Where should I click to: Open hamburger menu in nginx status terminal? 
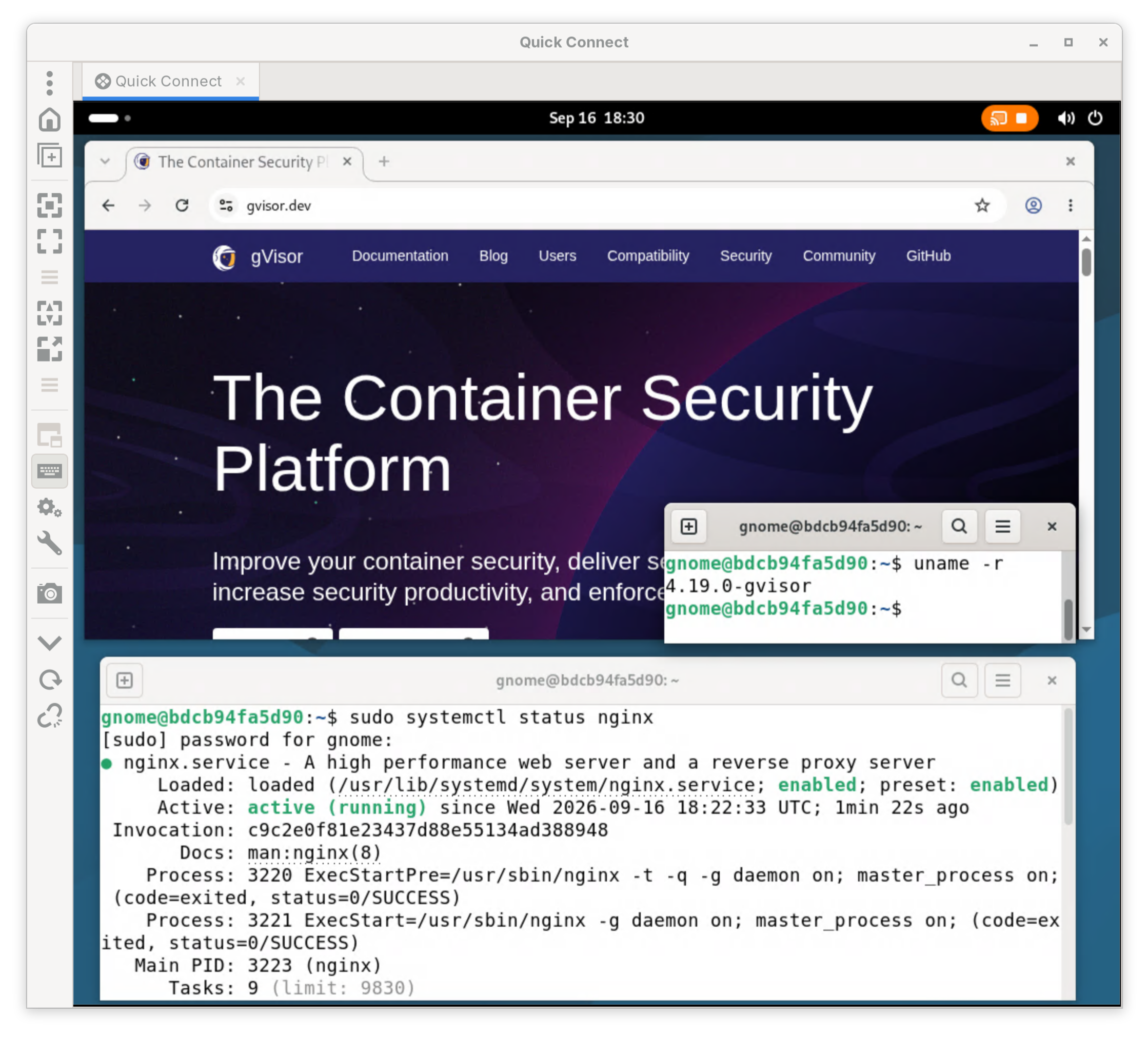pyautogui.click(x=1003, y=680)
